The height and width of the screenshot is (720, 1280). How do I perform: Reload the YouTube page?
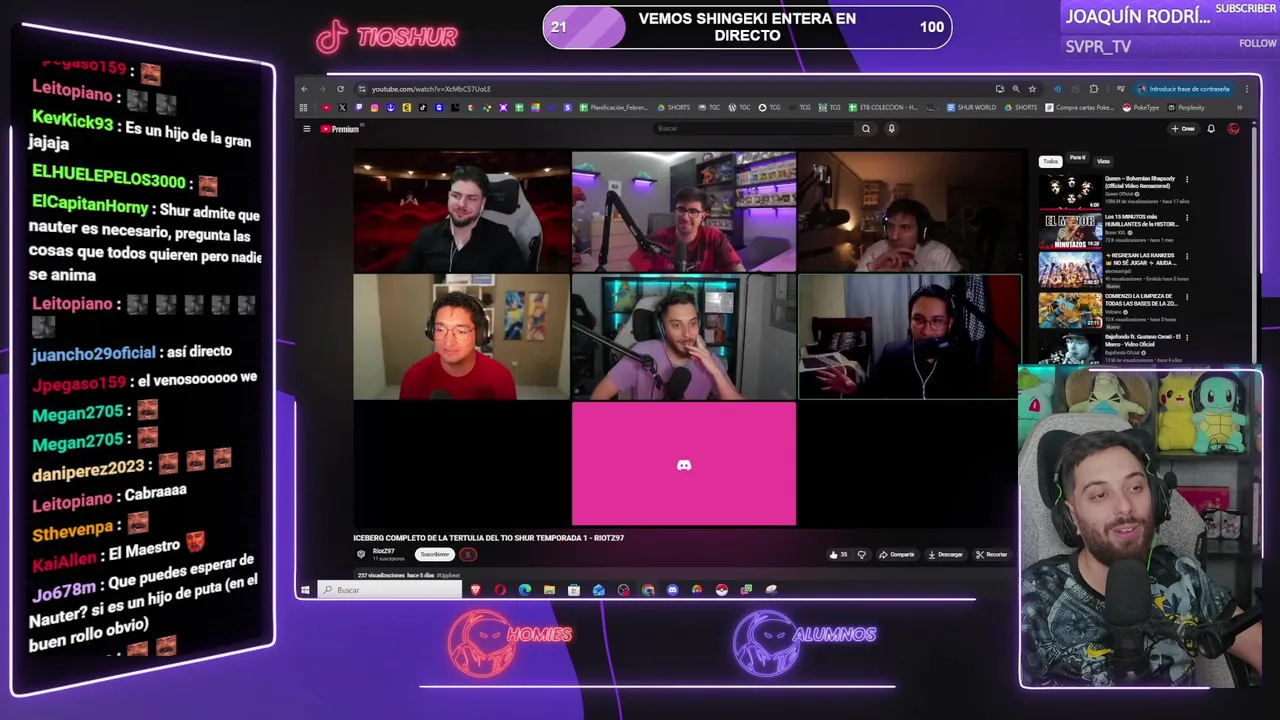pos(340,89)
